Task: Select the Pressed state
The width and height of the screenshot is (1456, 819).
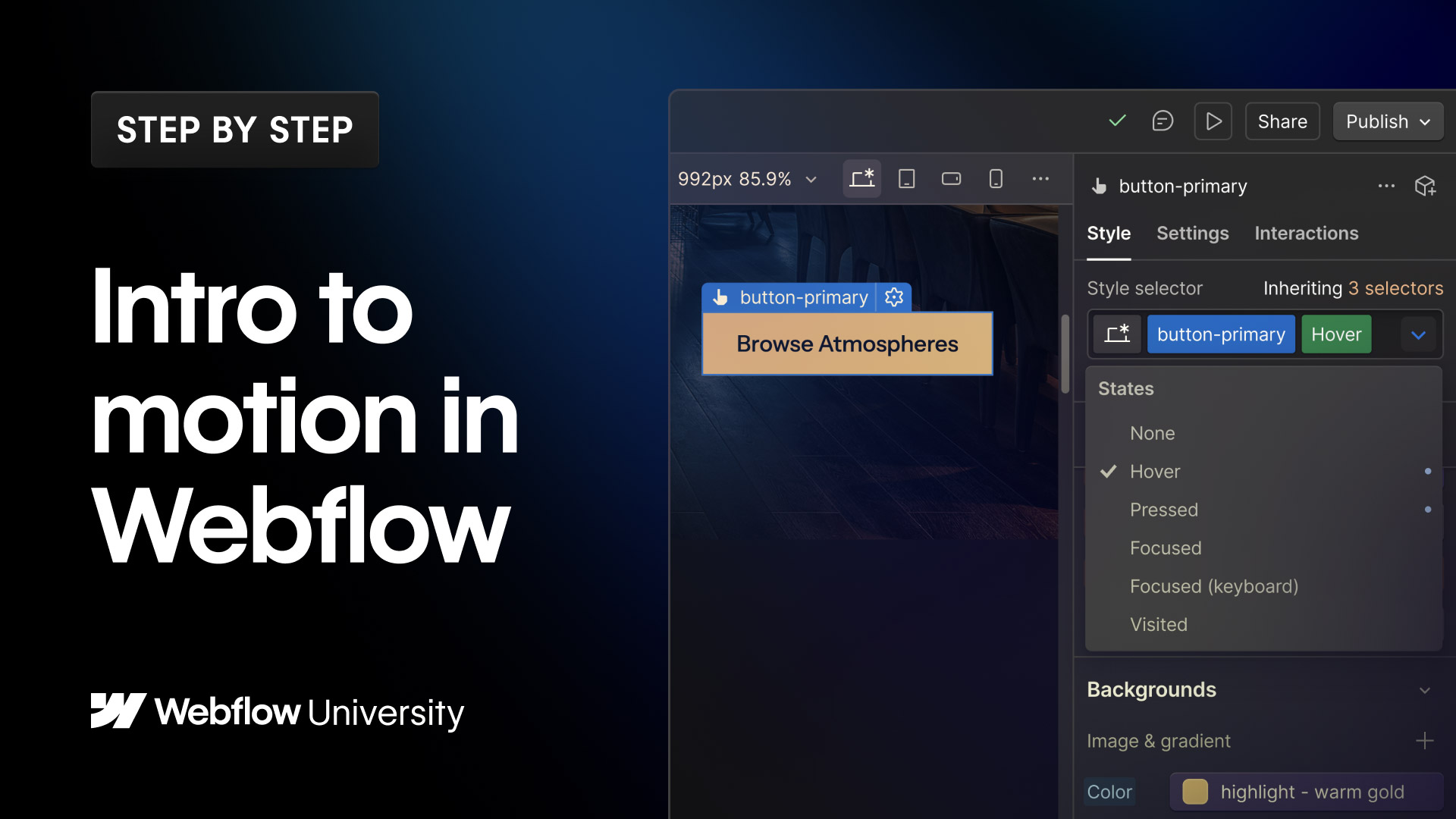Action: coord(1164,510)
